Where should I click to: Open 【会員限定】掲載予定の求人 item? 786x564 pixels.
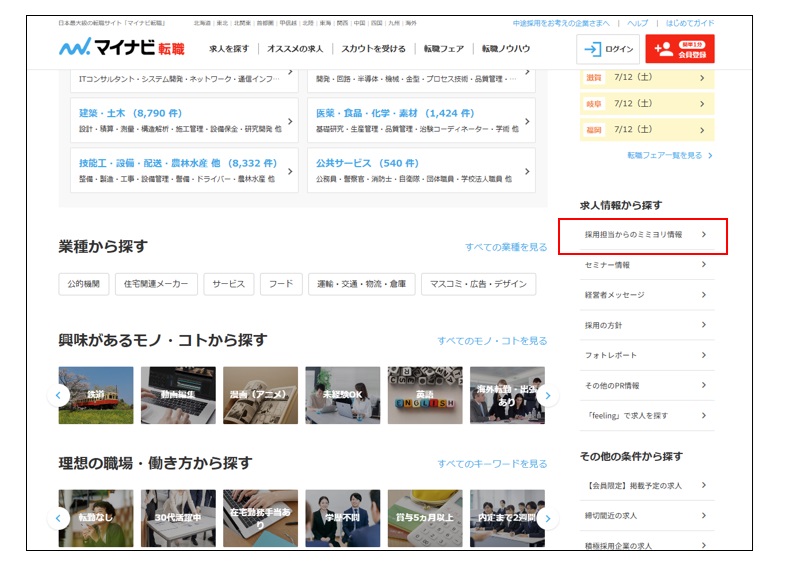(647, 485)
